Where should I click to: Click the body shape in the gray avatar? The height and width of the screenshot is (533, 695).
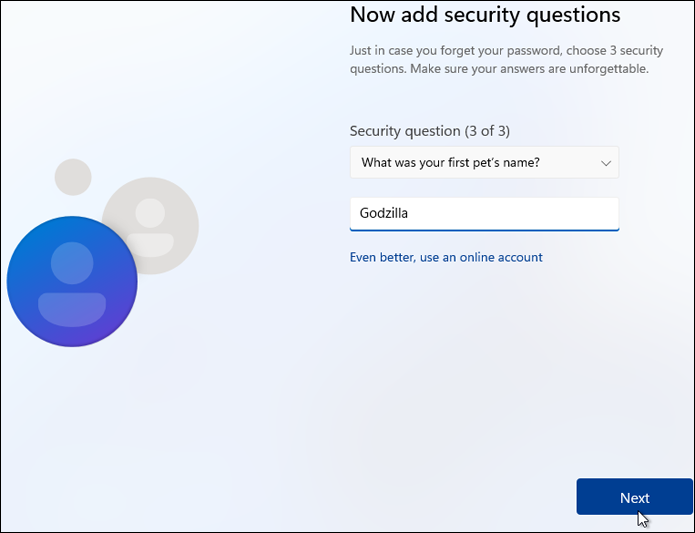pos(151,243)
